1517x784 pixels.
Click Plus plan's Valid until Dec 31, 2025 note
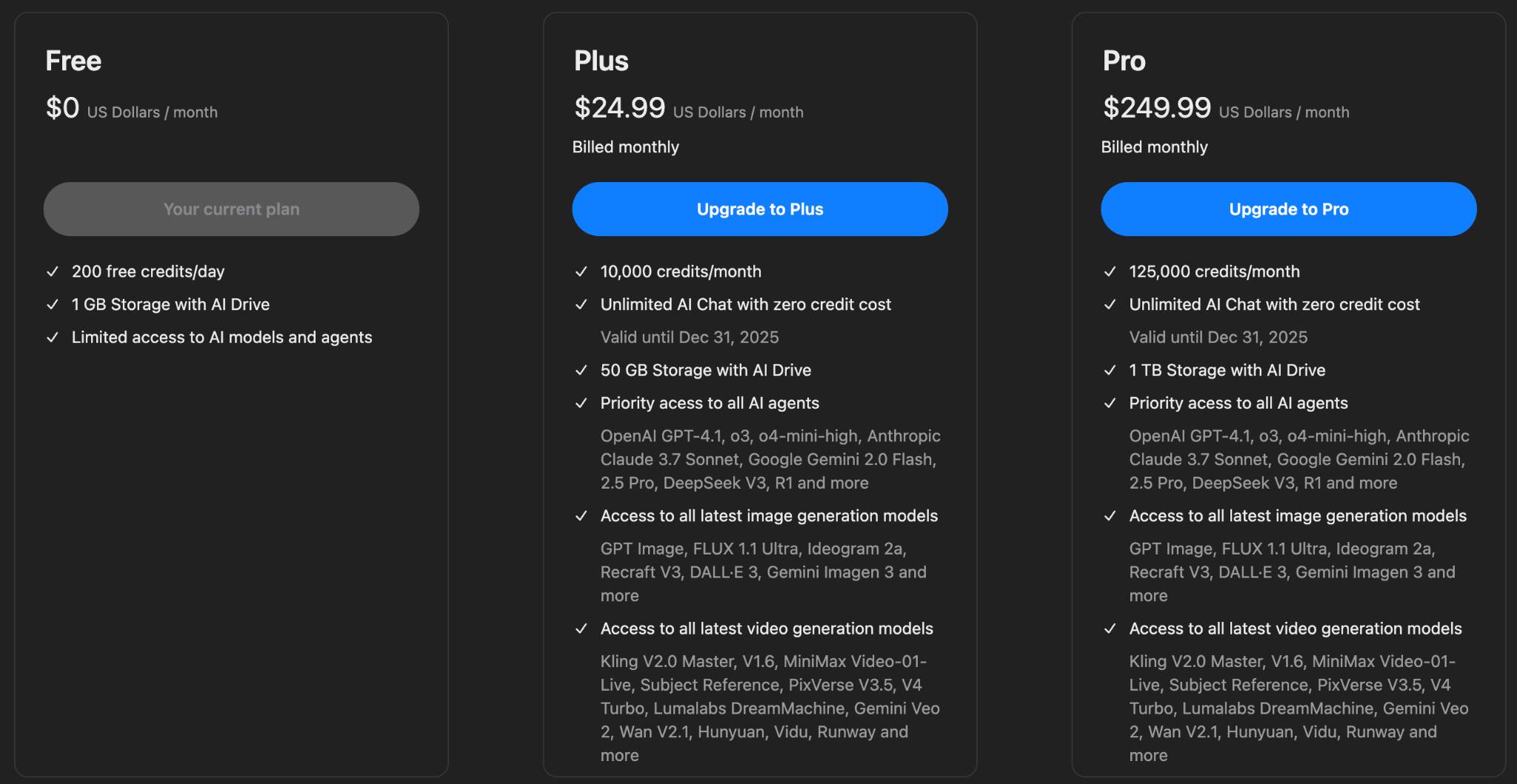tap(690, 338)
